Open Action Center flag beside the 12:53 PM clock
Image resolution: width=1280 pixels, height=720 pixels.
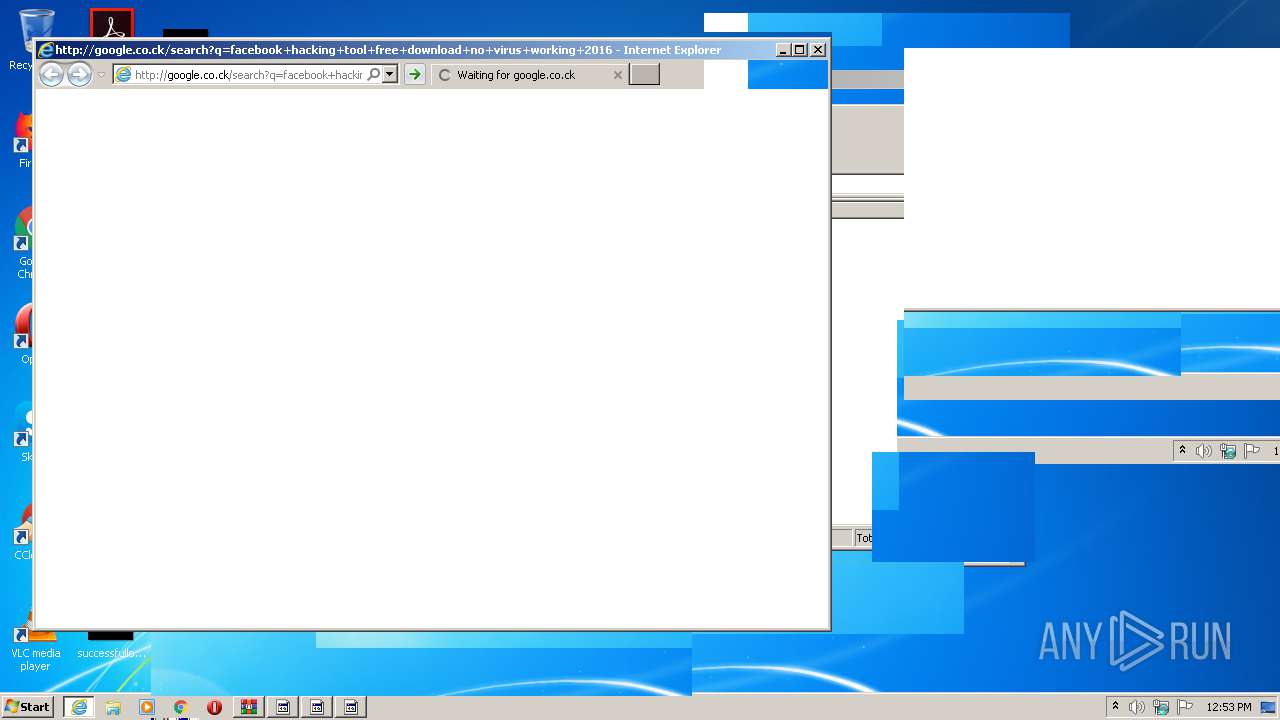click(1185, 707)
